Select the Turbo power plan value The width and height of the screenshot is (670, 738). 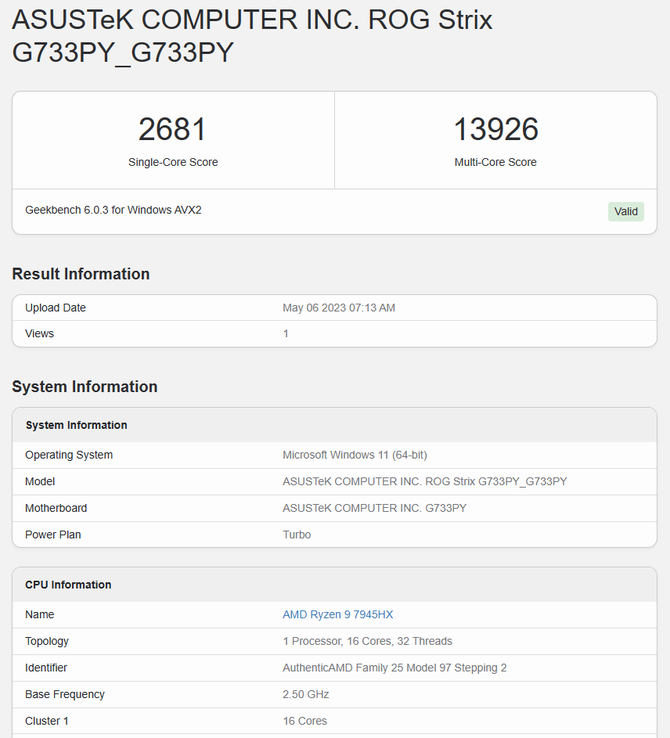pyautogui.click(x=296, y=535)
